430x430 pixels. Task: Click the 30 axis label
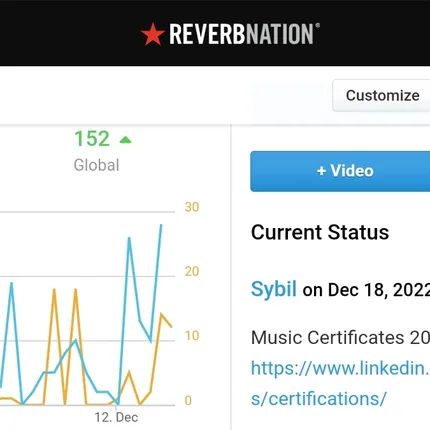(192, 207)
